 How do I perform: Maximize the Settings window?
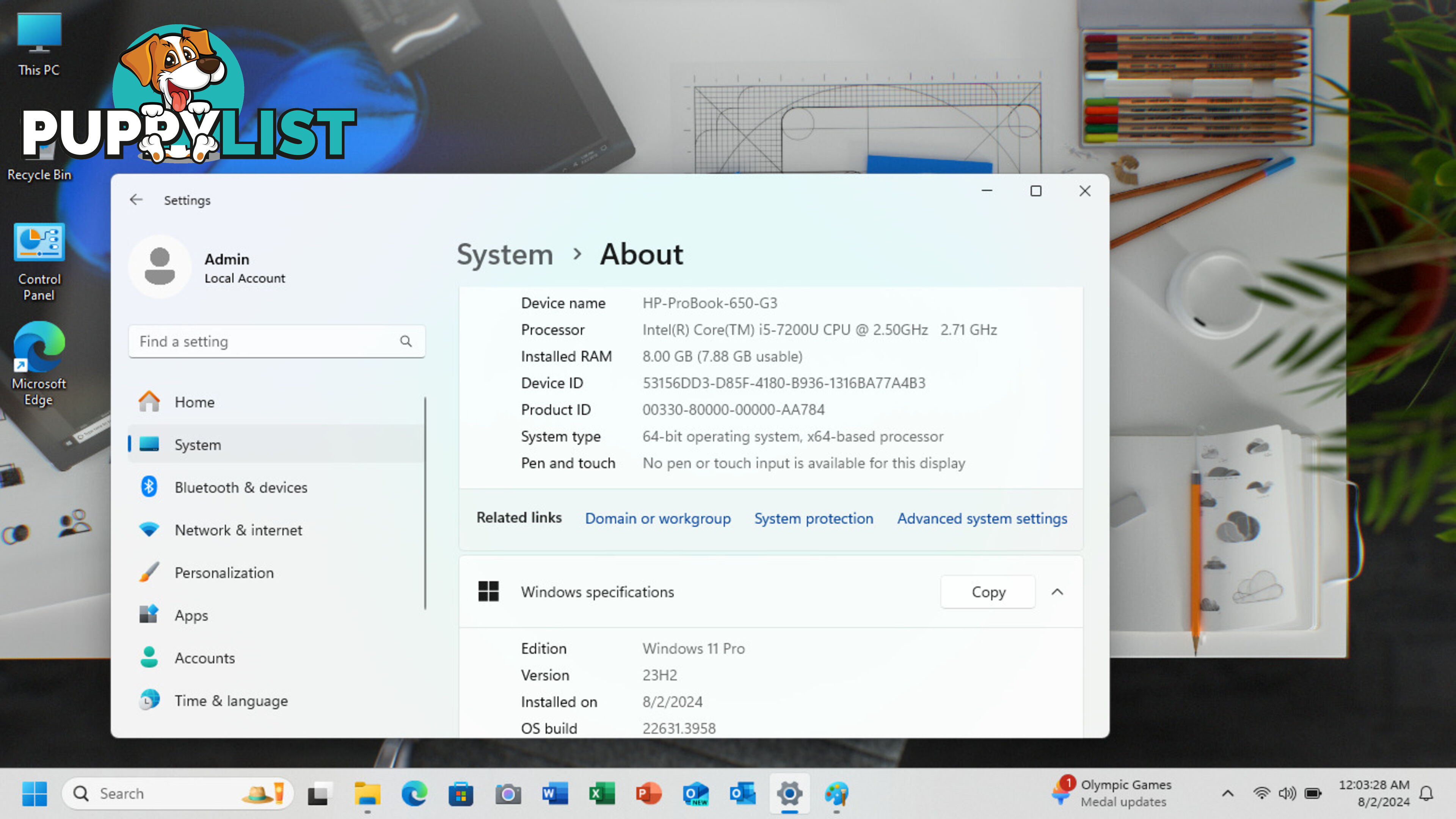(1036, 191)
